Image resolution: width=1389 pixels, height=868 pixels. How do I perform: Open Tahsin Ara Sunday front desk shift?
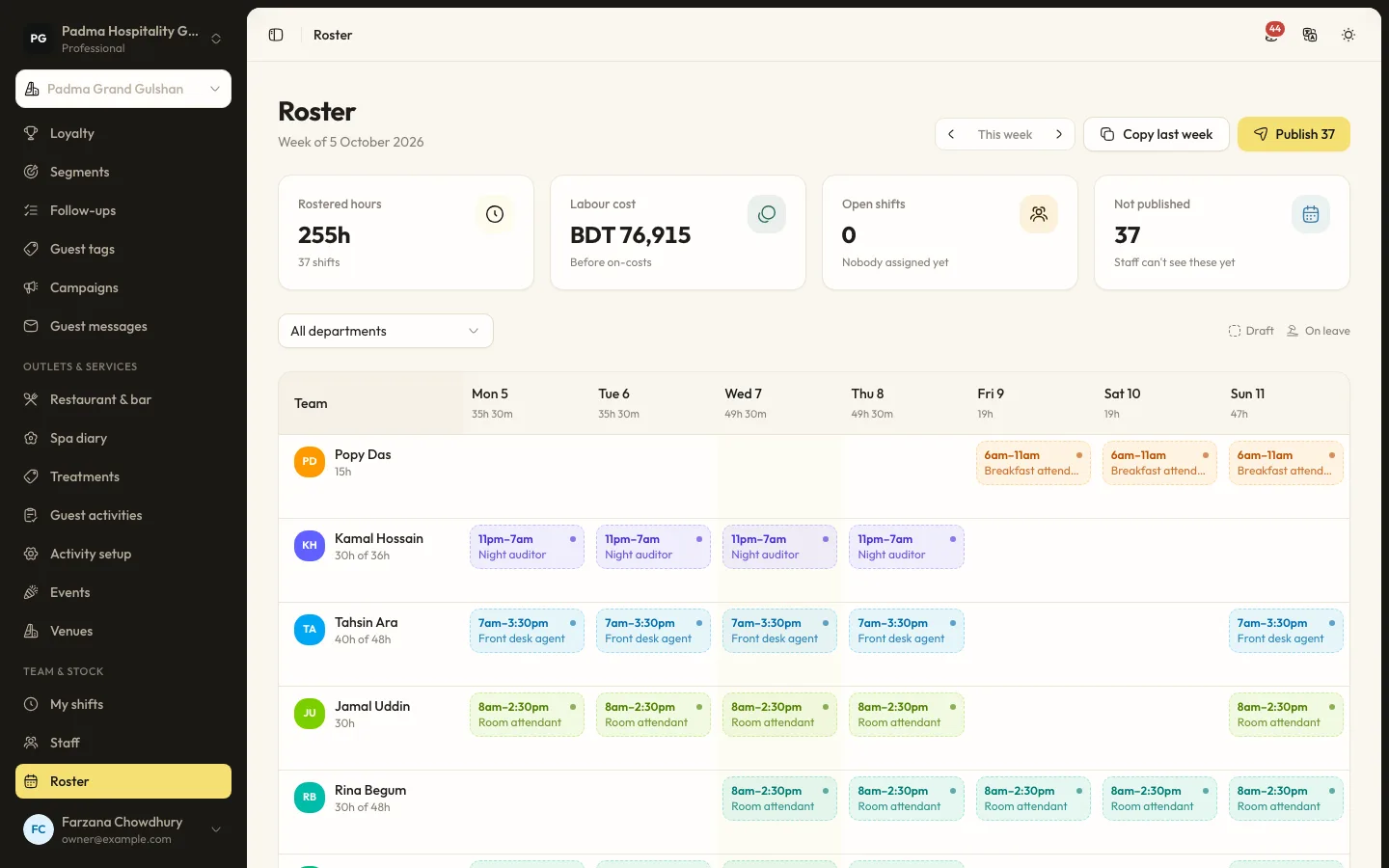[x=1286, y=631]
